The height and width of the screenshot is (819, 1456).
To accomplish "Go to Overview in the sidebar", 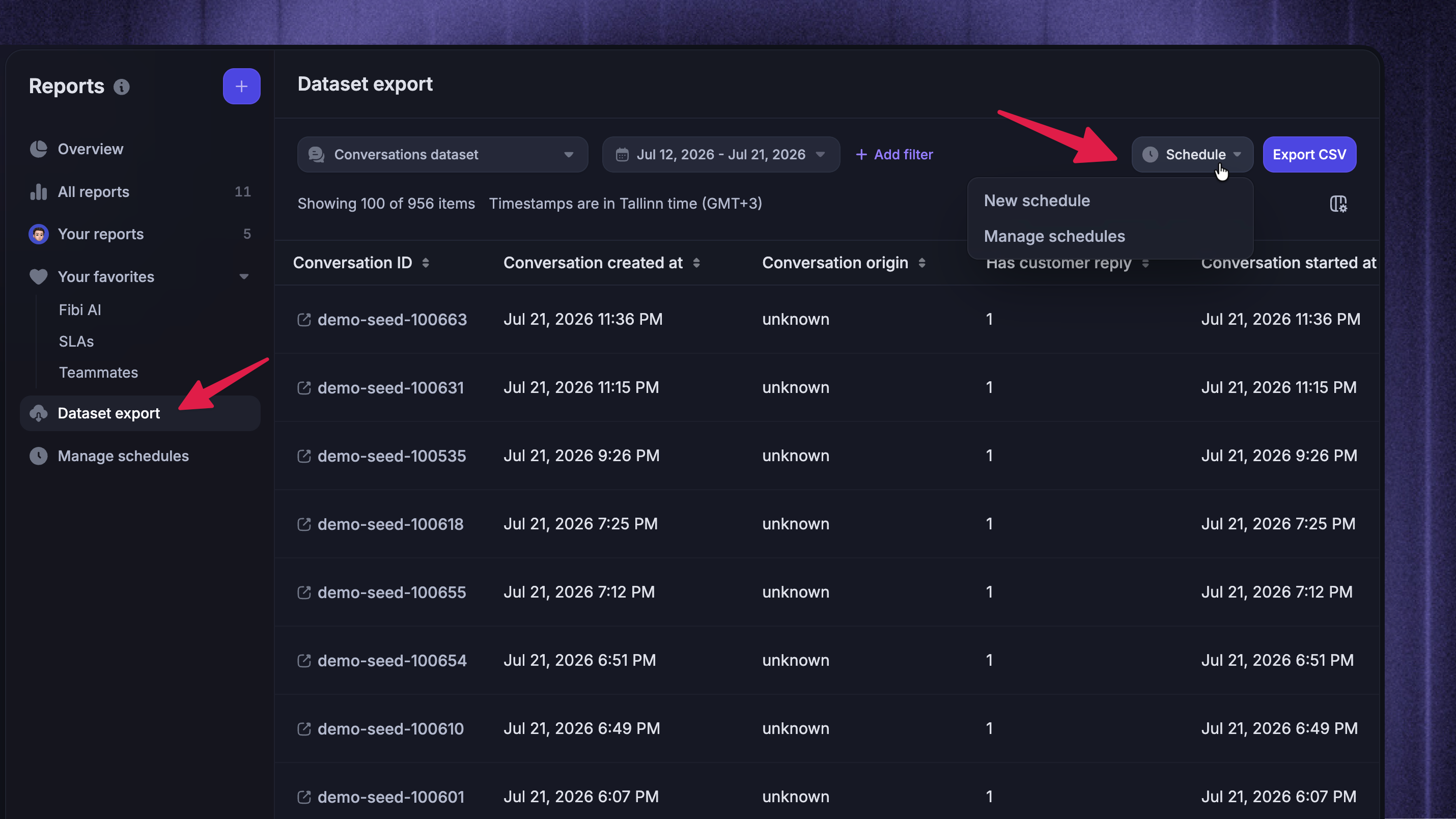I will [x=140, y=149].
